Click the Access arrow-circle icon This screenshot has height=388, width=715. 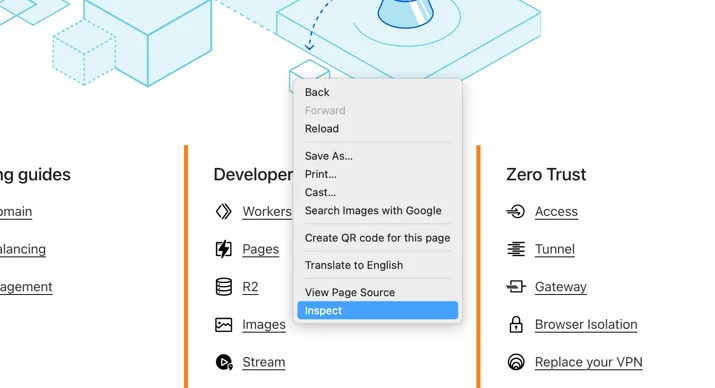516,212
